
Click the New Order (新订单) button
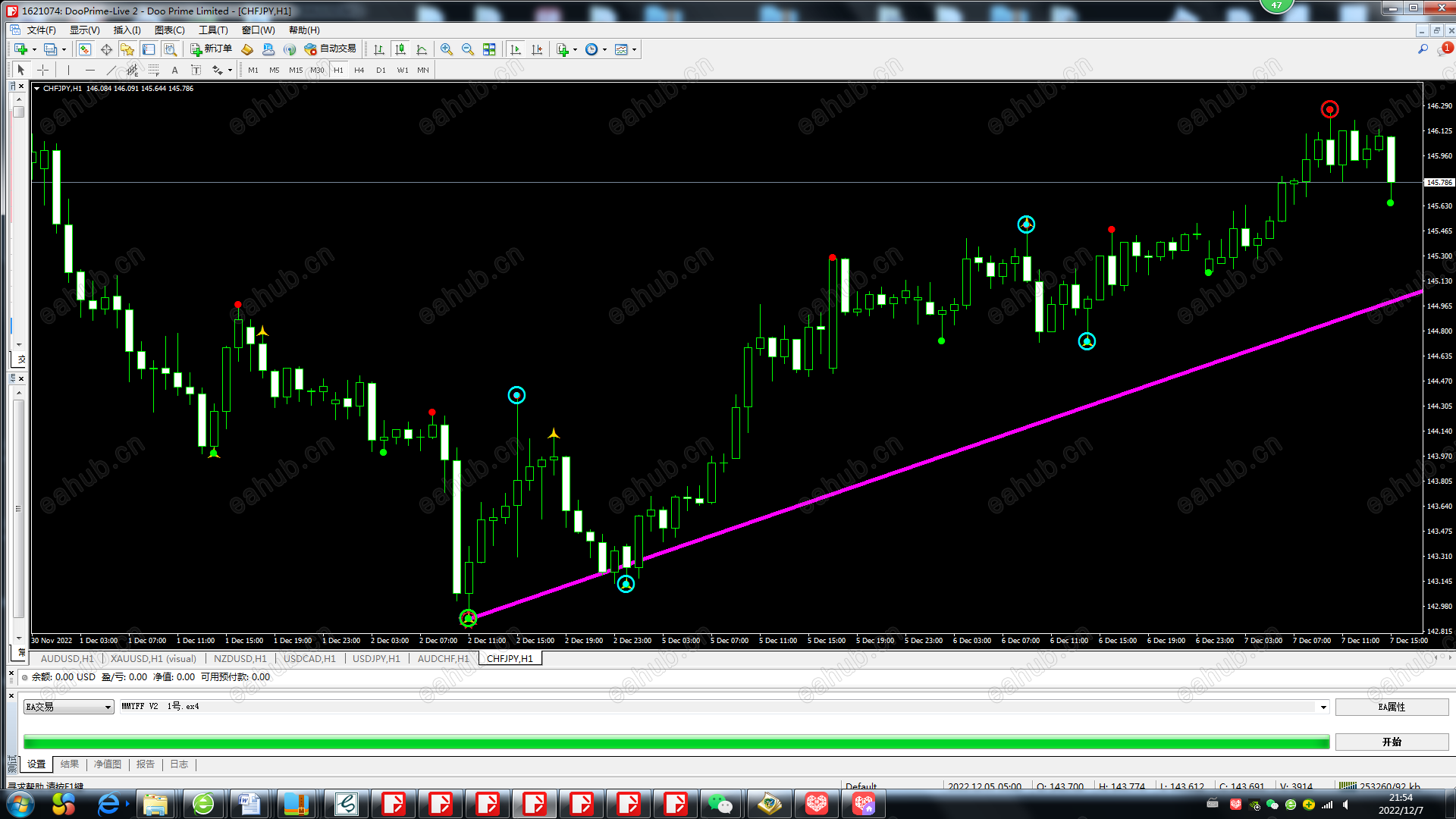(x=211, y=49)
